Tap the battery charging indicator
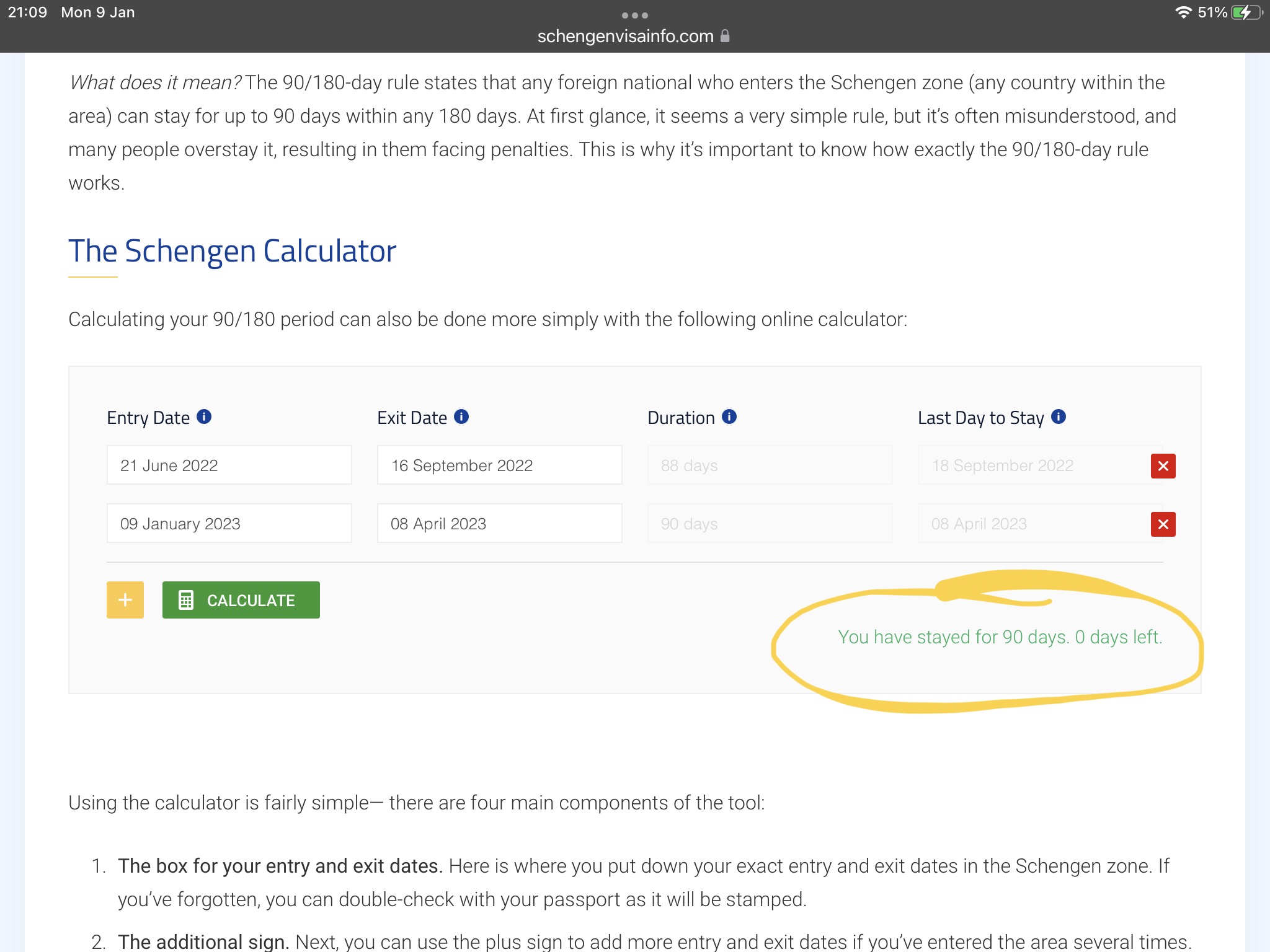The width and height of the screenshot is (1270, 952). (1246, 12)
